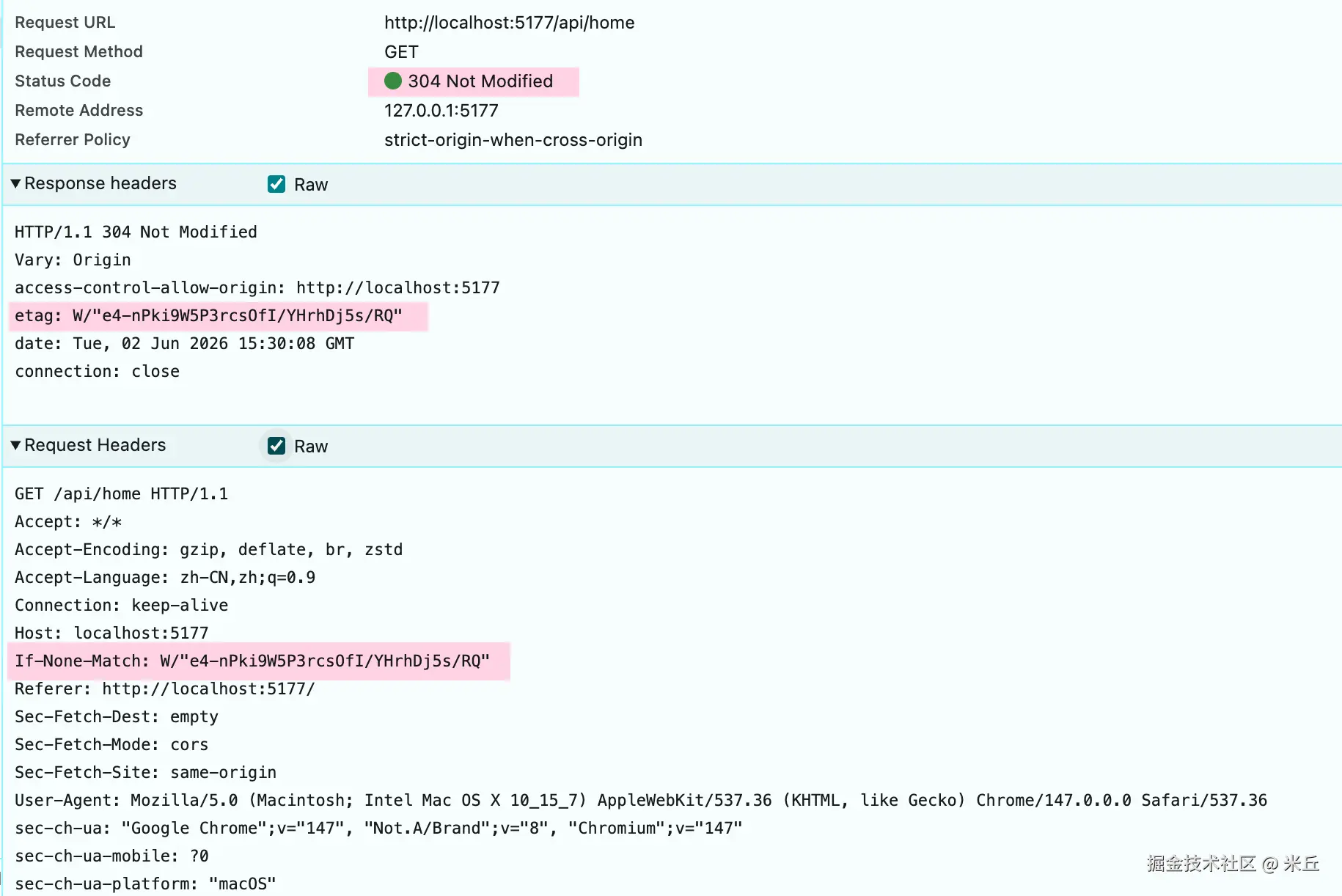This screenshot has height=896, width=1342.
Task: Click the Raw label beside Response headers
Action: (311, 185)
